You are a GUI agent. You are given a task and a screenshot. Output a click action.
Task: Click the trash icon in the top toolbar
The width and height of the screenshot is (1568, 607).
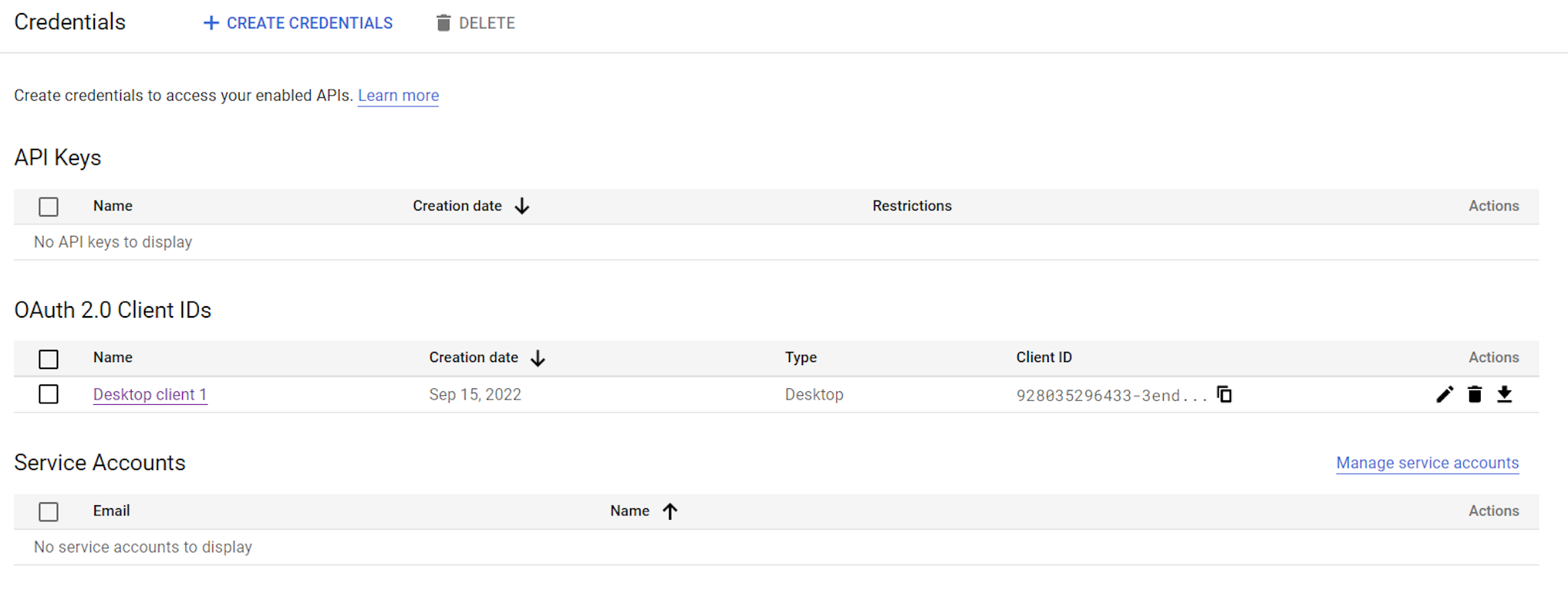pyautogui.click(x=443, y=24)
